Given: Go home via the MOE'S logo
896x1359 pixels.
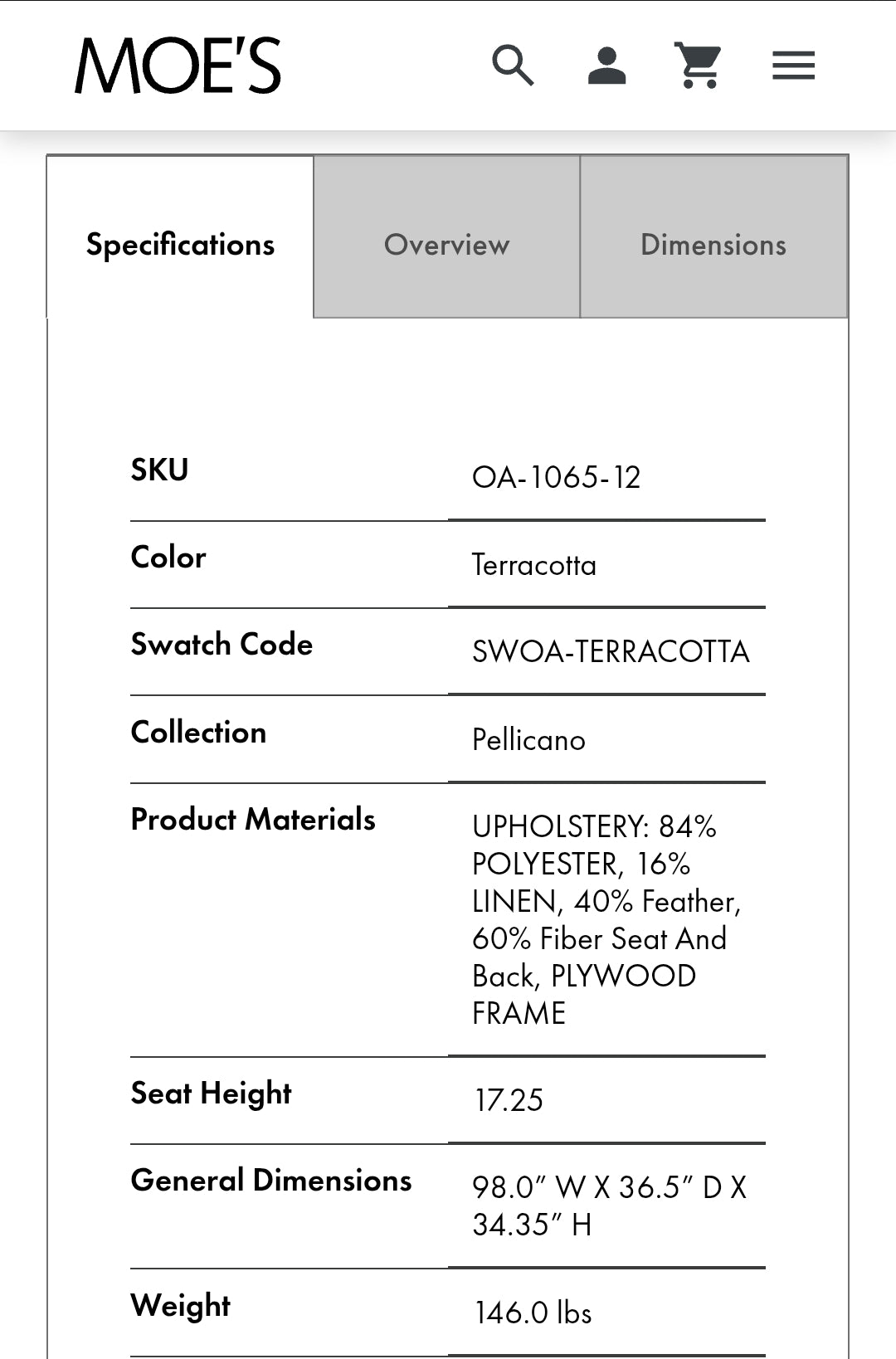Looking at the screenshot, I should click(178, 66).
